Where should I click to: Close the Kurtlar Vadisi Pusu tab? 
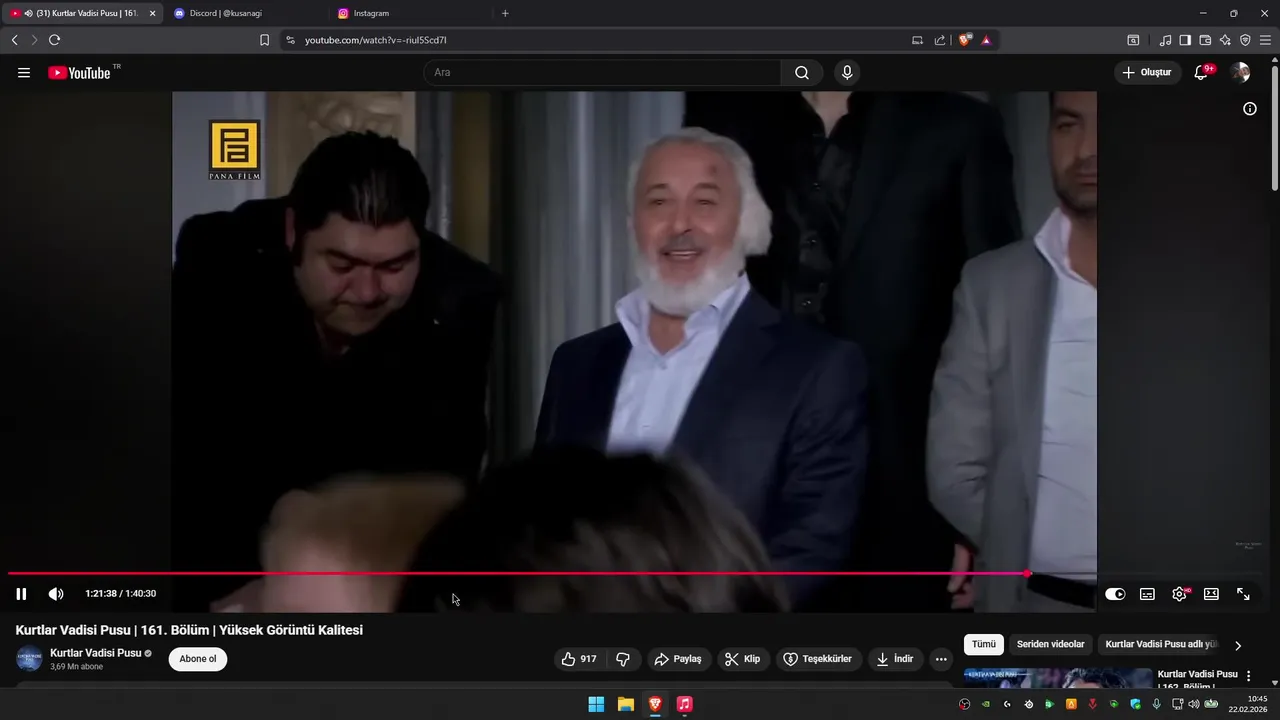(x=152, y=13)
